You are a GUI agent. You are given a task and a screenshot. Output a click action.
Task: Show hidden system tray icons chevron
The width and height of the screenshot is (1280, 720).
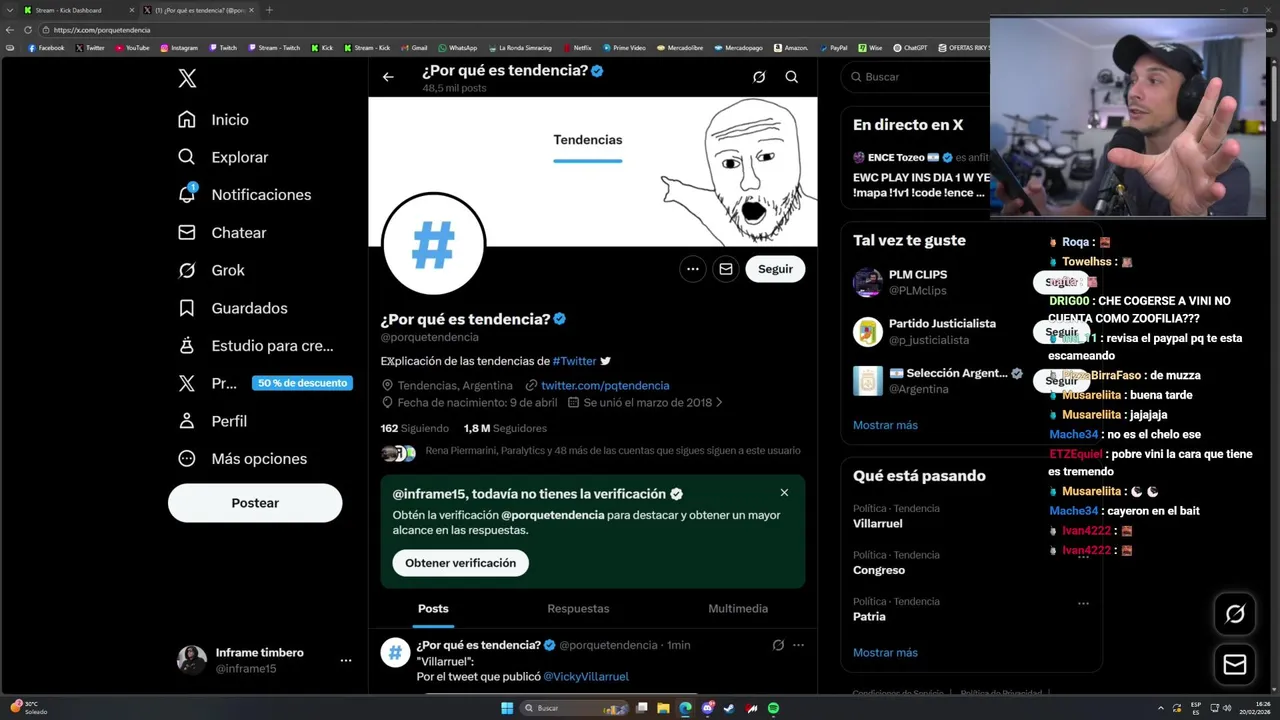tap(1160, 708)
